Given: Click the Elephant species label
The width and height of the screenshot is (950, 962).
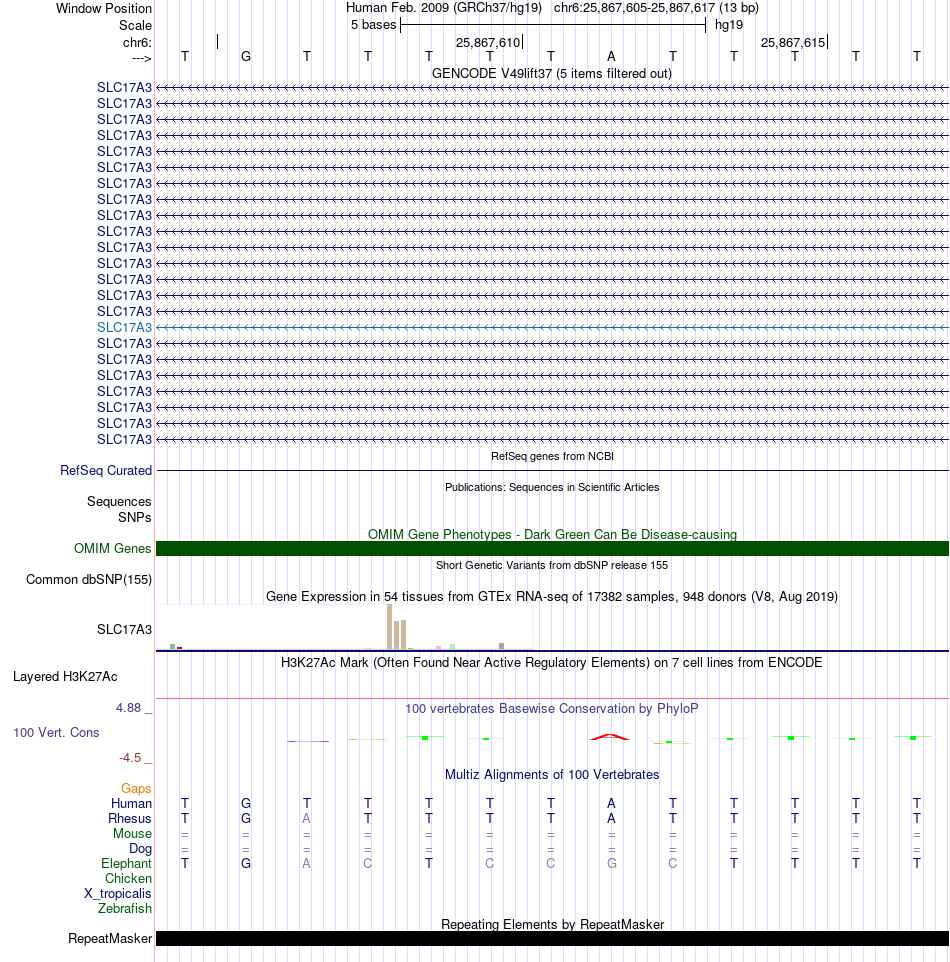Looking at the screenshot, I should pyautogui.click(x=126, y=864).
